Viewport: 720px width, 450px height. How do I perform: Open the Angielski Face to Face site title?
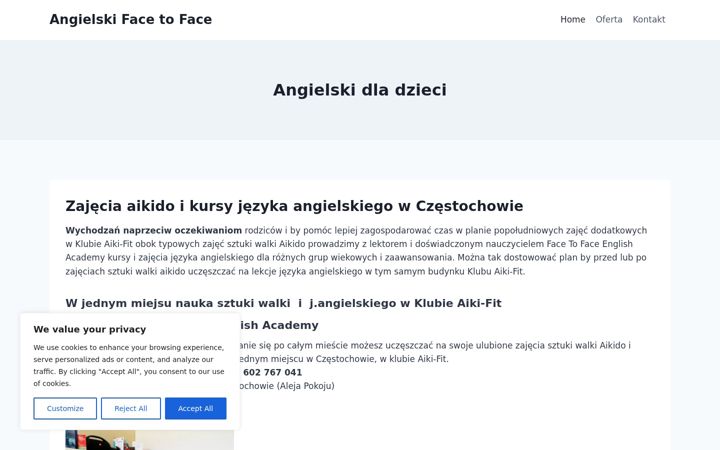click(130, 19)
